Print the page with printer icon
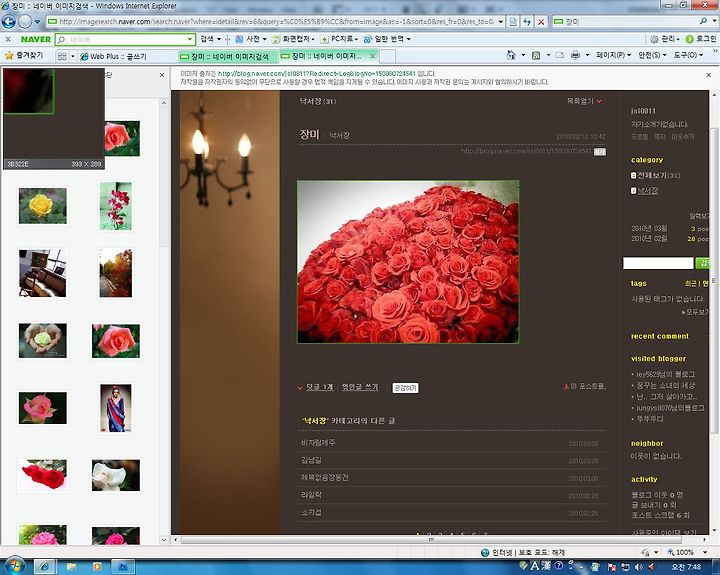This screenshot has width=720, height=575. click(x=575, y=56)
